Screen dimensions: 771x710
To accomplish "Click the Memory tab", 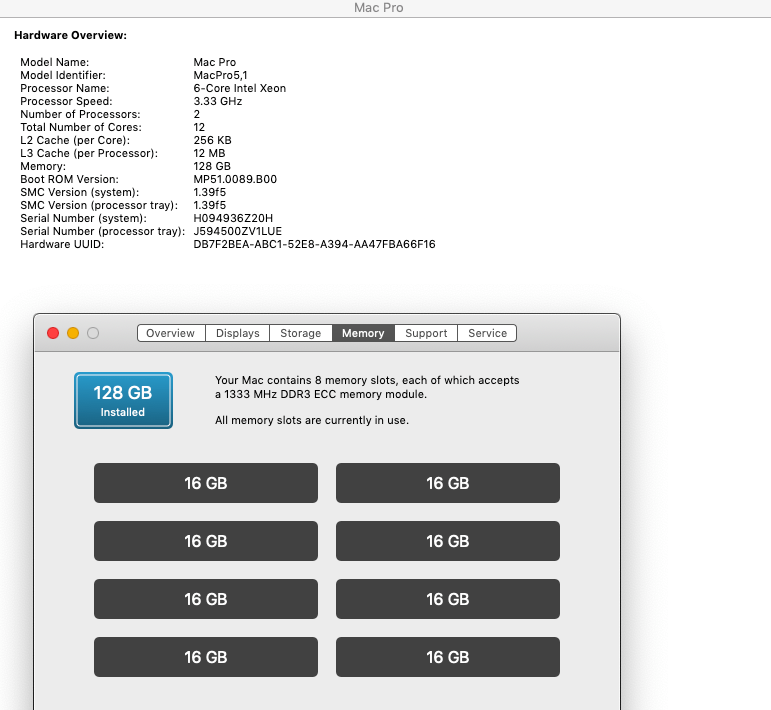I will click(363, 333).
